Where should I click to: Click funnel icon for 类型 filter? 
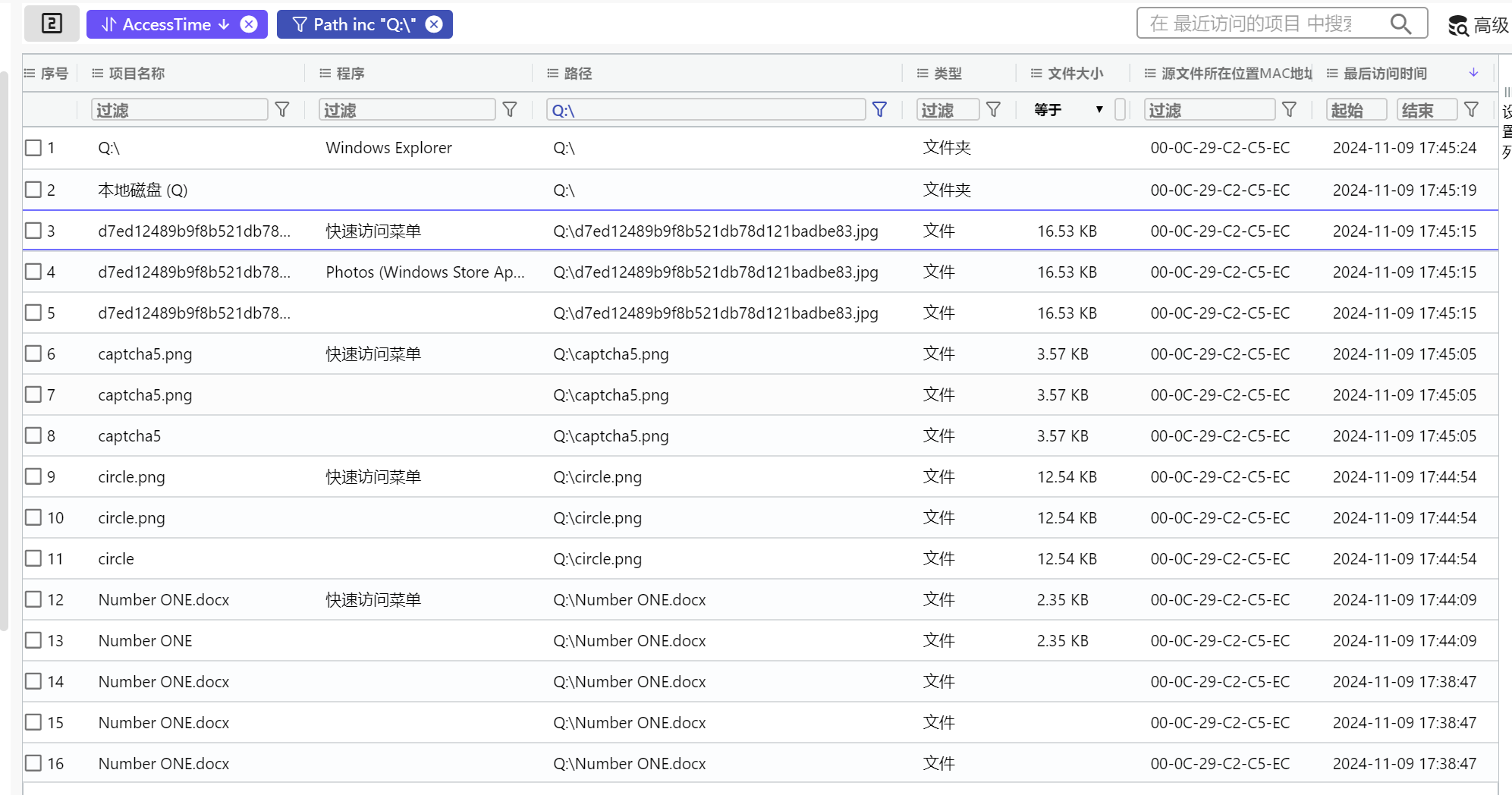click(x=993, y=110)
